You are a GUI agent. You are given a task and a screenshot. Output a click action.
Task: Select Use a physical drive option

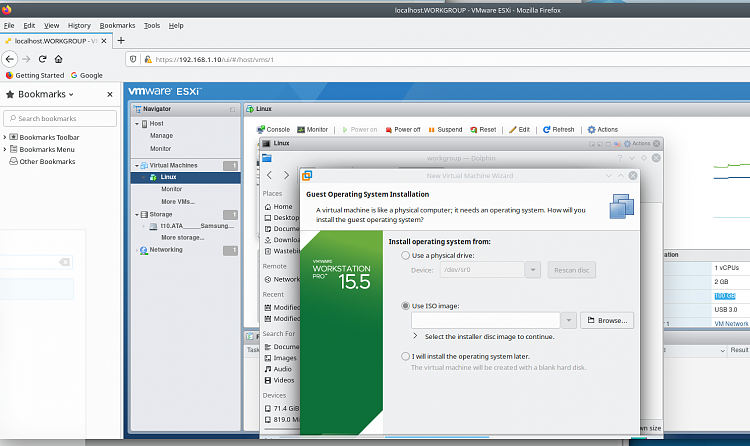(x=406, y=256)
